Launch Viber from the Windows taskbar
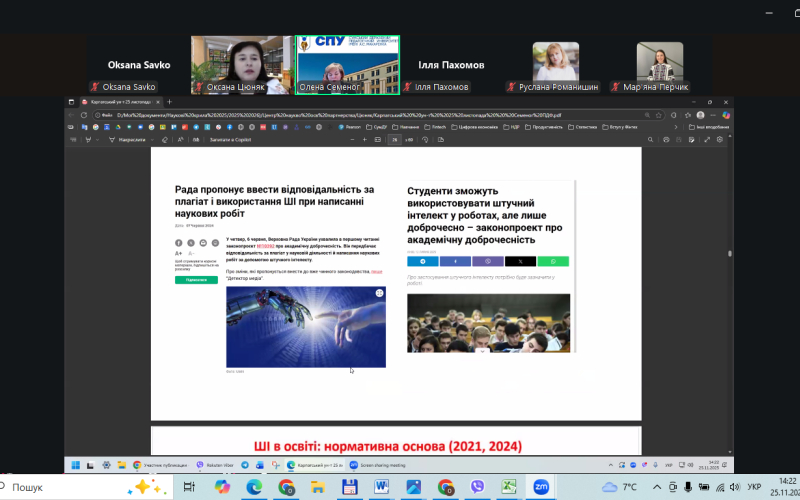 [477, 487]
